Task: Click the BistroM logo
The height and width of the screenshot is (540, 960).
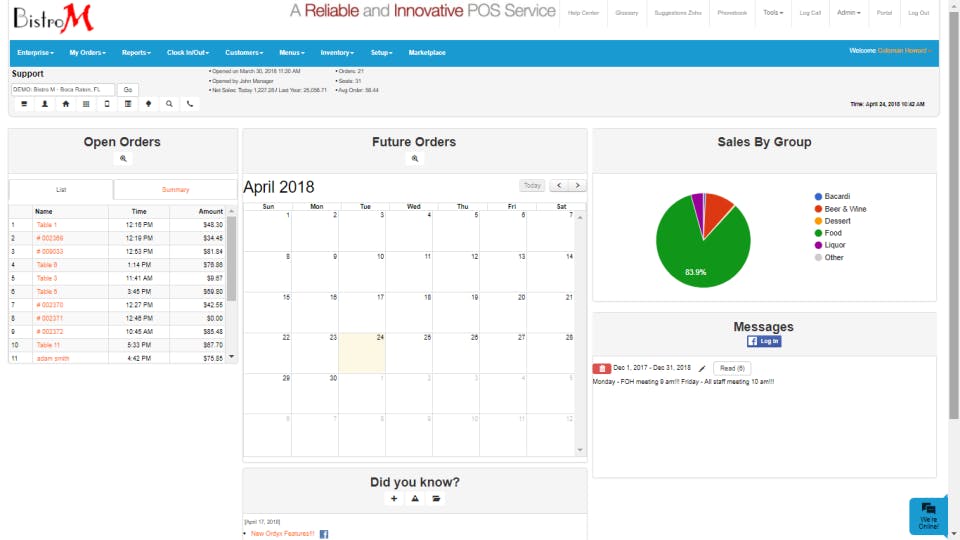Action: 53,18
